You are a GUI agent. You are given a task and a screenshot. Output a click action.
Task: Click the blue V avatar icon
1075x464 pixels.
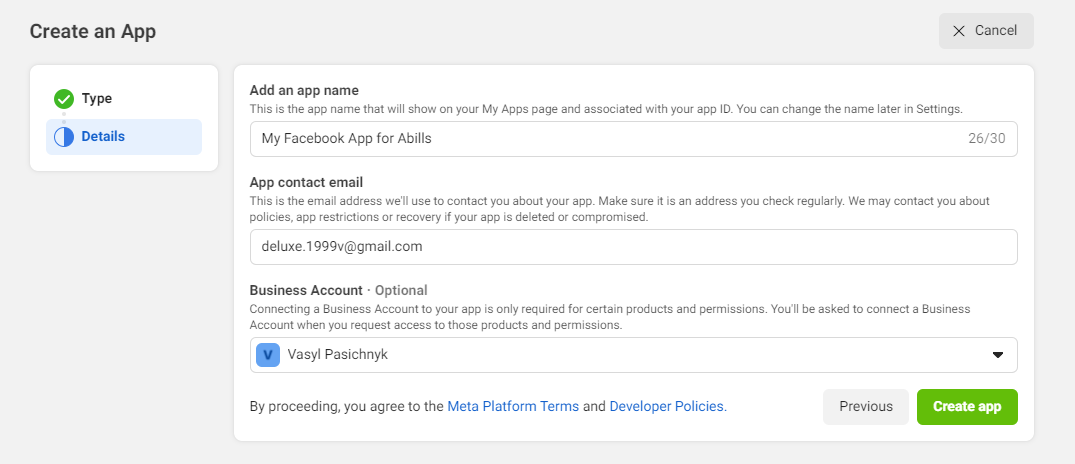coord(267,355)
